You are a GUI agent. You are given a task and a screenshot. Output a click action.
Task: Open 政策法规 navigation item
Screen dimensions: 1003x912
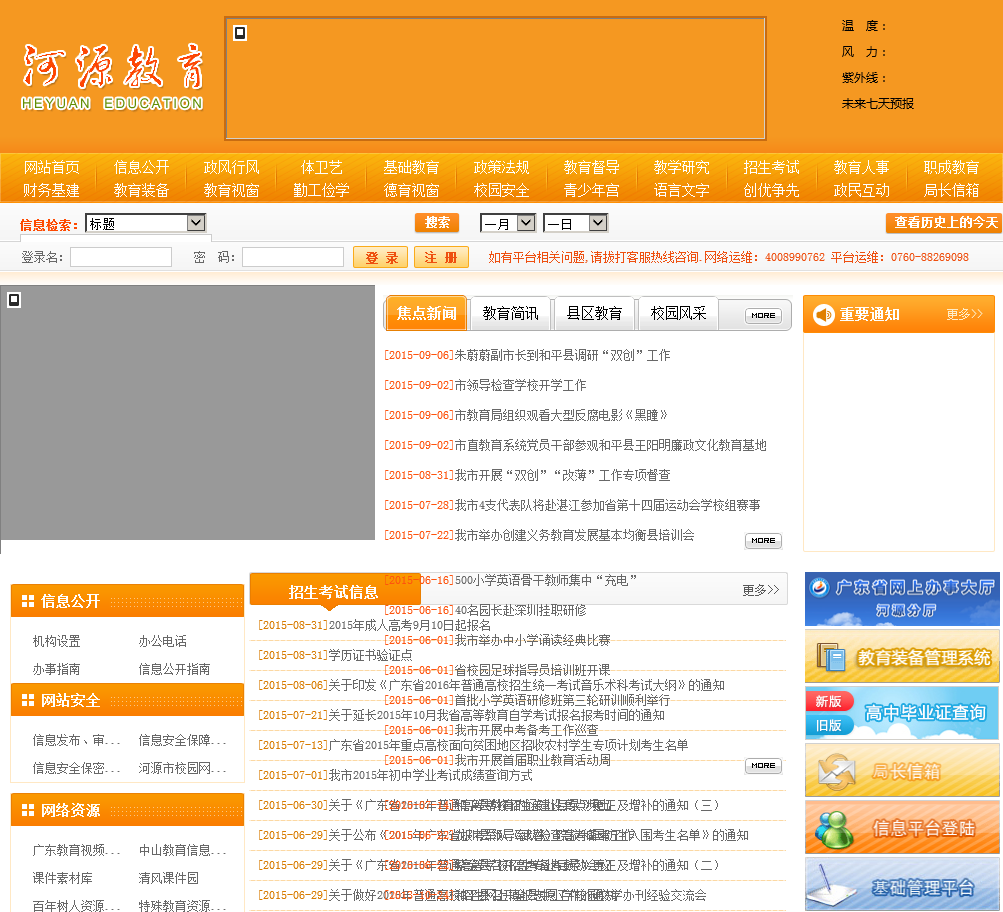point(502,168)
